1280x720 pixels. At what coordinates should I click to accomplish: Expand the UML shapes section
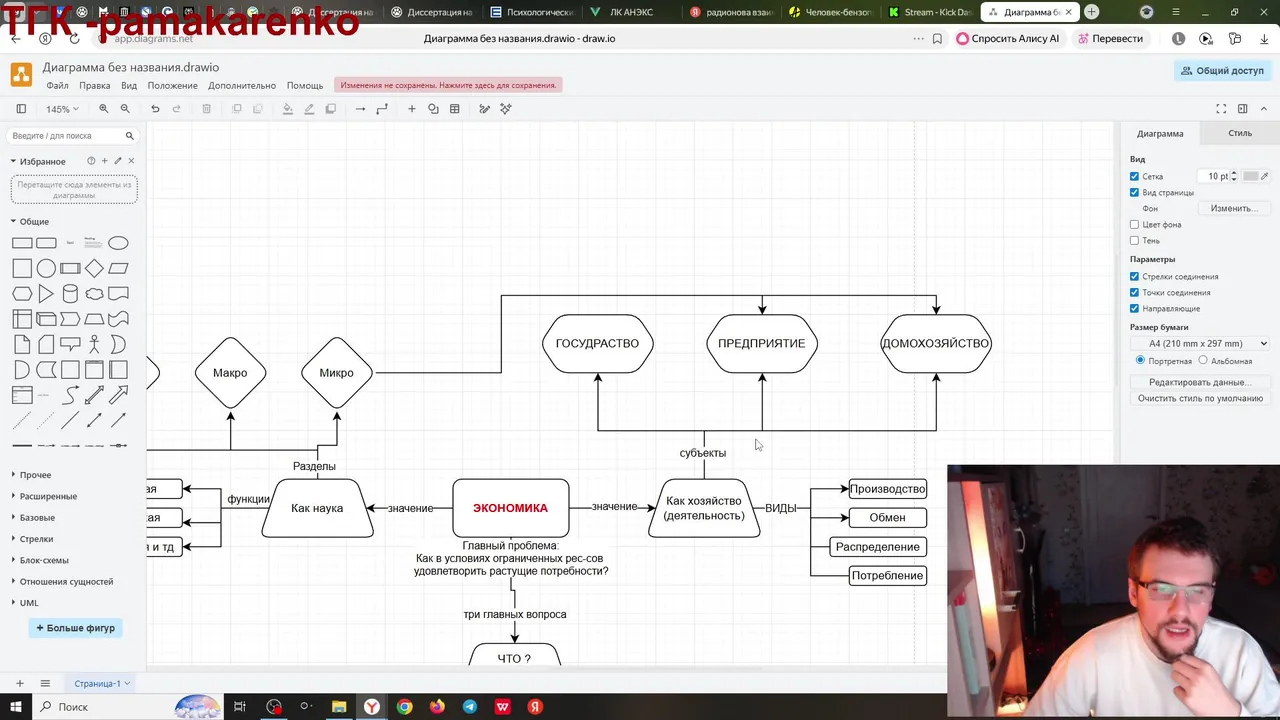pyautogui.click(x=28, y=603)
